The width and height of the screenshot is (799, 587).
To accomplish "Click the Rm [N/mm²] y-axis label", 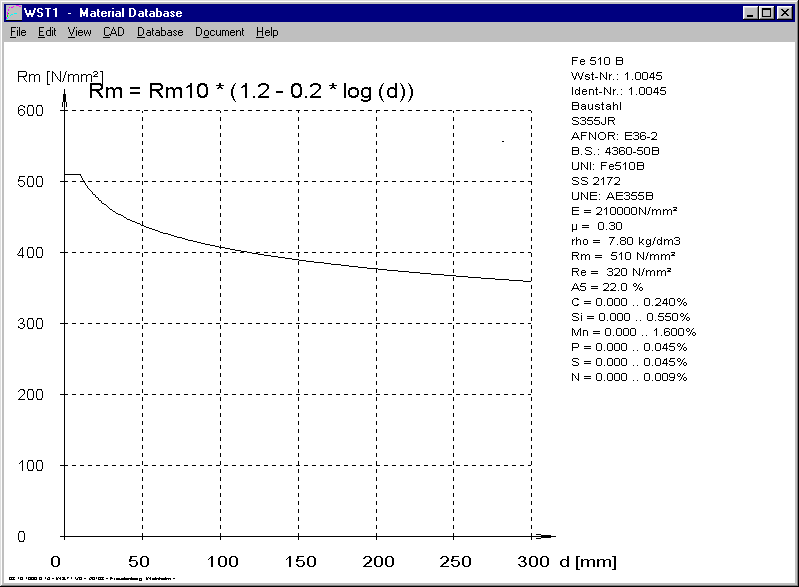I will pos(55,75).
